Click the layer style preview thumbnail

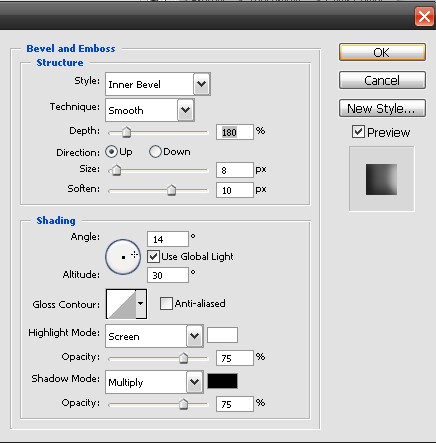click(381, 179)
